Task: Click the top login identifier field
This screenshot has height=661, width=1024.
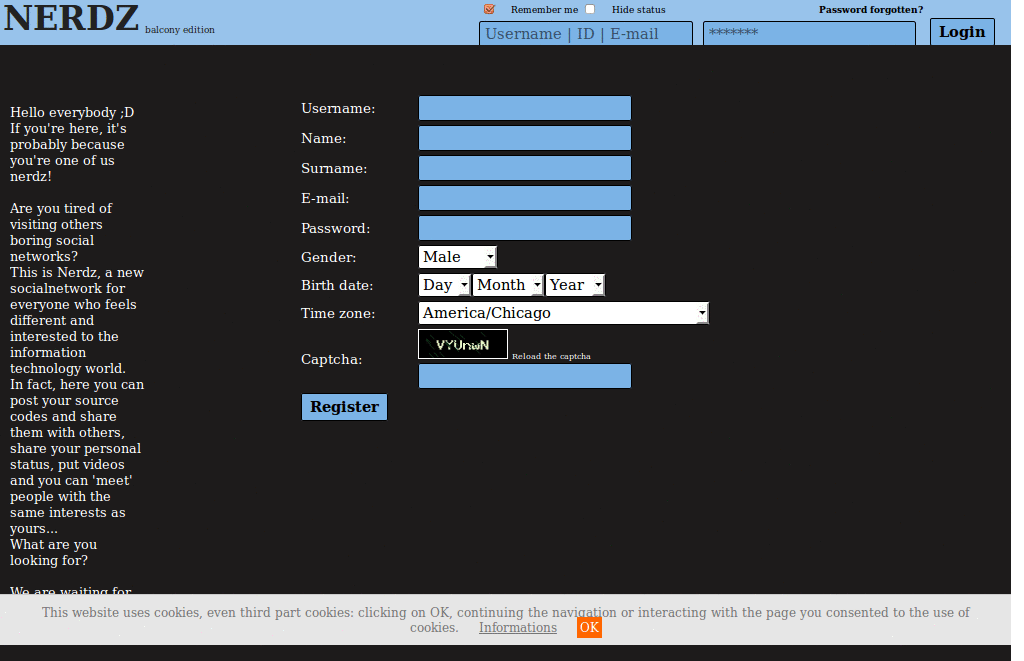Action: click(x=585, y=33)
